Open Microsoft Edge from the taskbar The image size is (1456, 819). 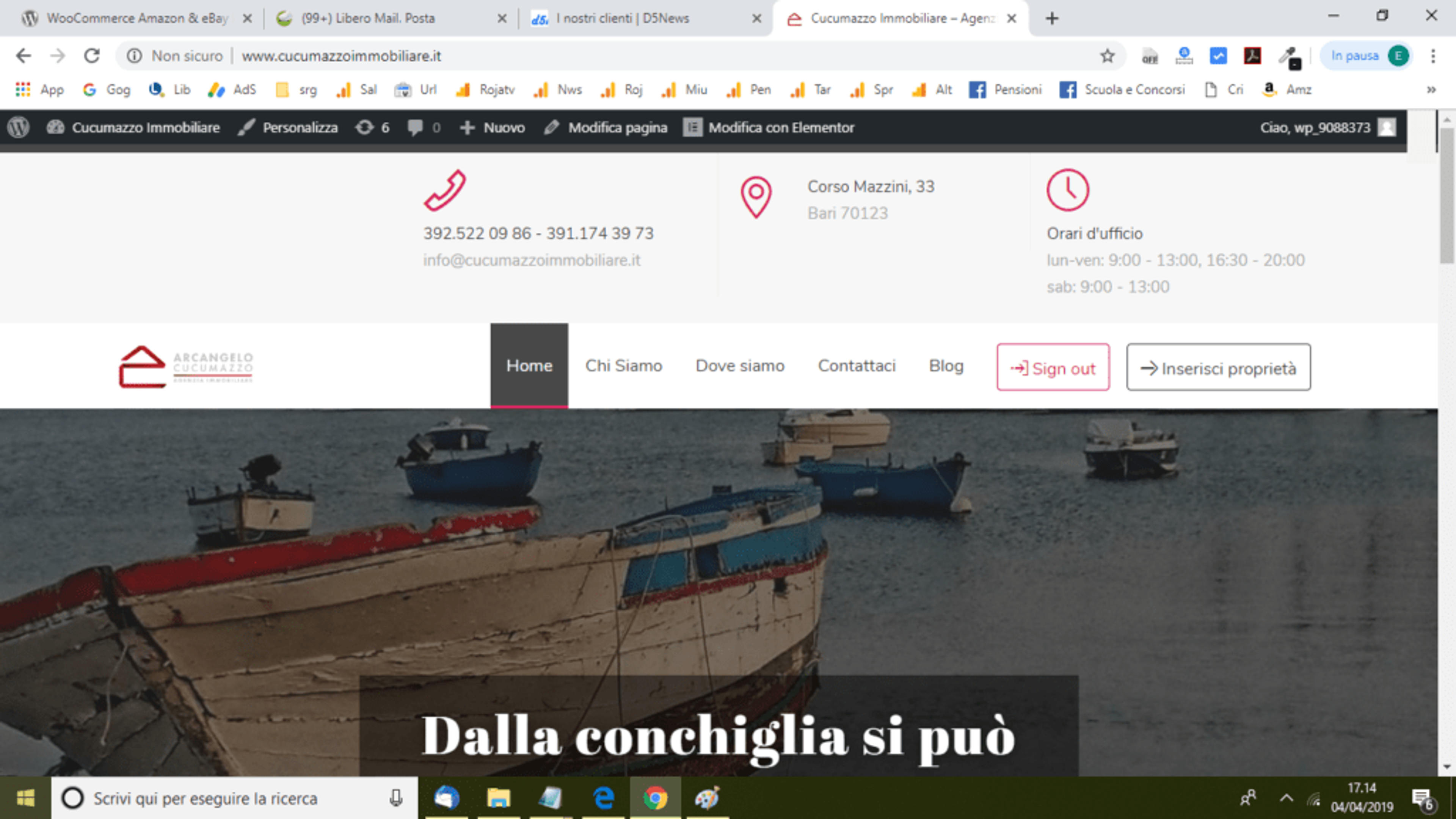tap(604, 797)
